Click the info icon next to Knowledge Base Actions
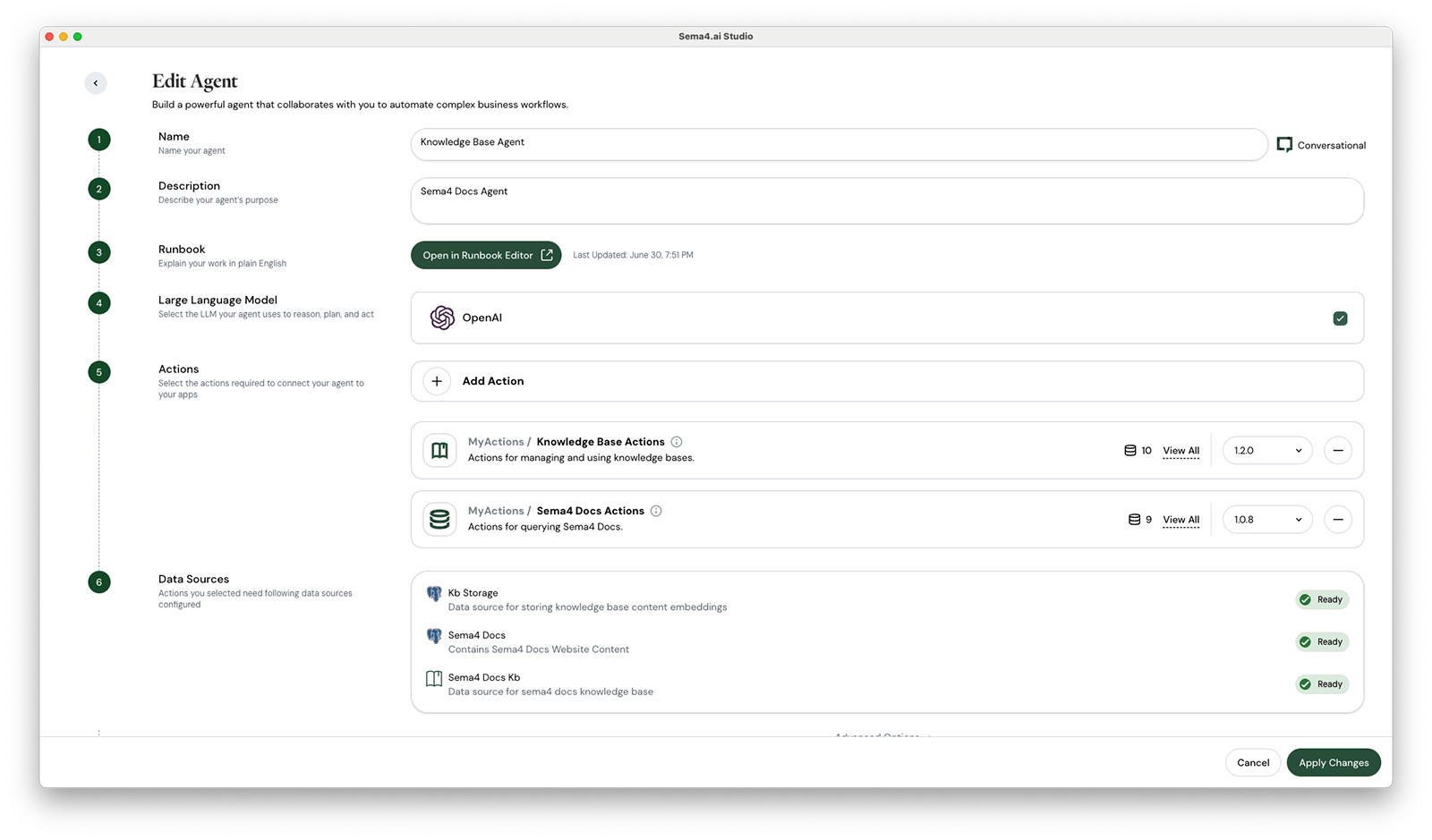1432x840 pixels. point(677,442)
